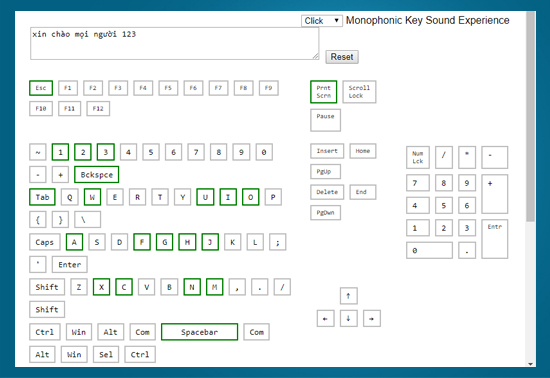Image resolution: width=550 pixels, height=378 pixels.
Task: Click the highlighted A key
Action: coord(74,242)
